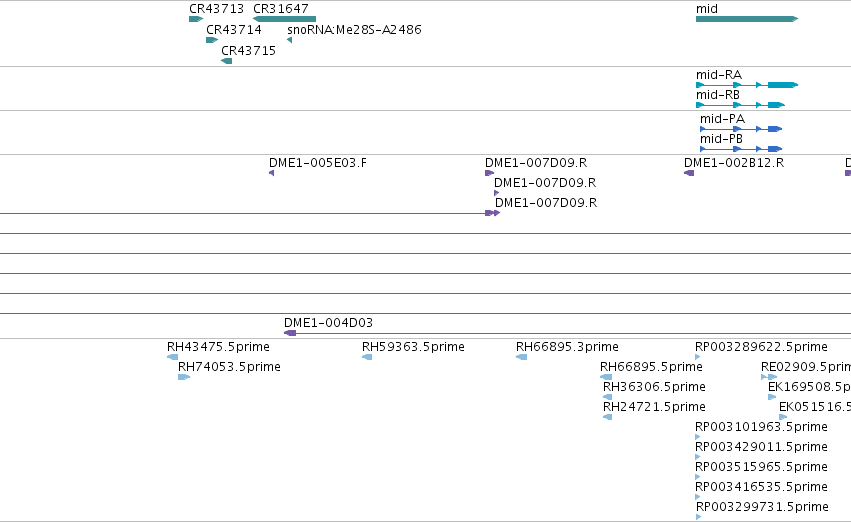
Task: Click the RE02909.5prime EST
Action: (769, 377)
